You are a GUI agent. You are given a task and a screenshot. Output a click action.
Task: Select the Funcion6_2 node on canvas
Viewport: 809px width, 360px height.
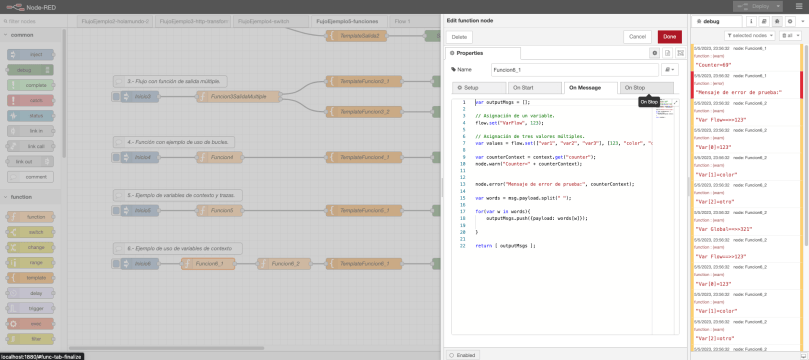coord(284,264)
